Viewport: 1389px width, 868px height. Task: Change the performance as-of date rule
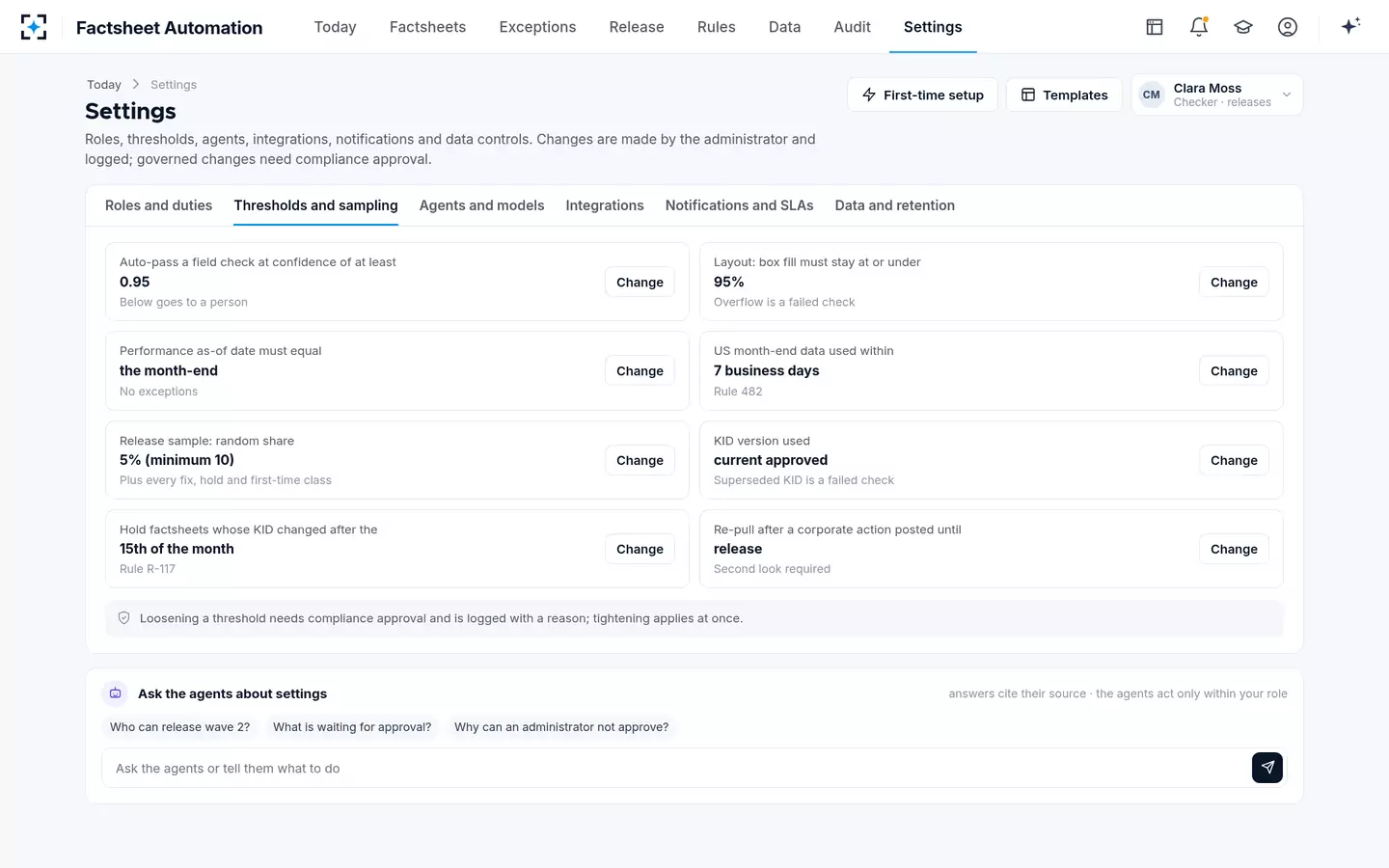tap(640, 370)
